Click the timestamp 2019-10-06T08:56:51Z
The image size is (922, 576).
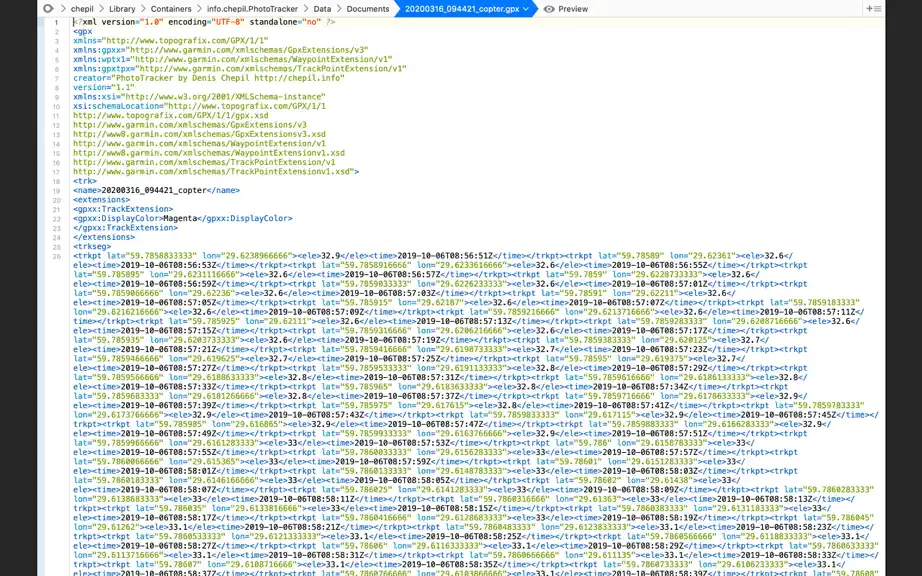tap(445, 256)
